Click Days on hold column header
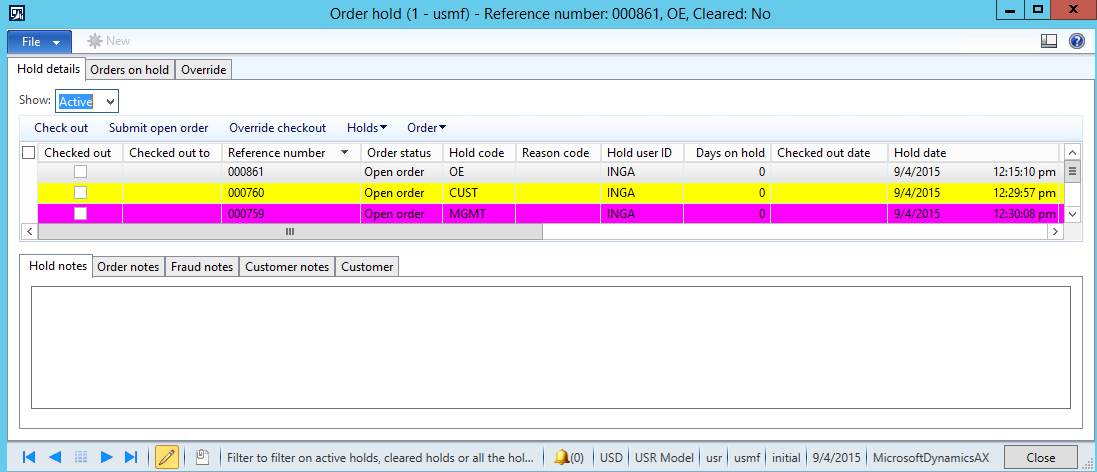1097x472 pixels. [x=727, y=152]
